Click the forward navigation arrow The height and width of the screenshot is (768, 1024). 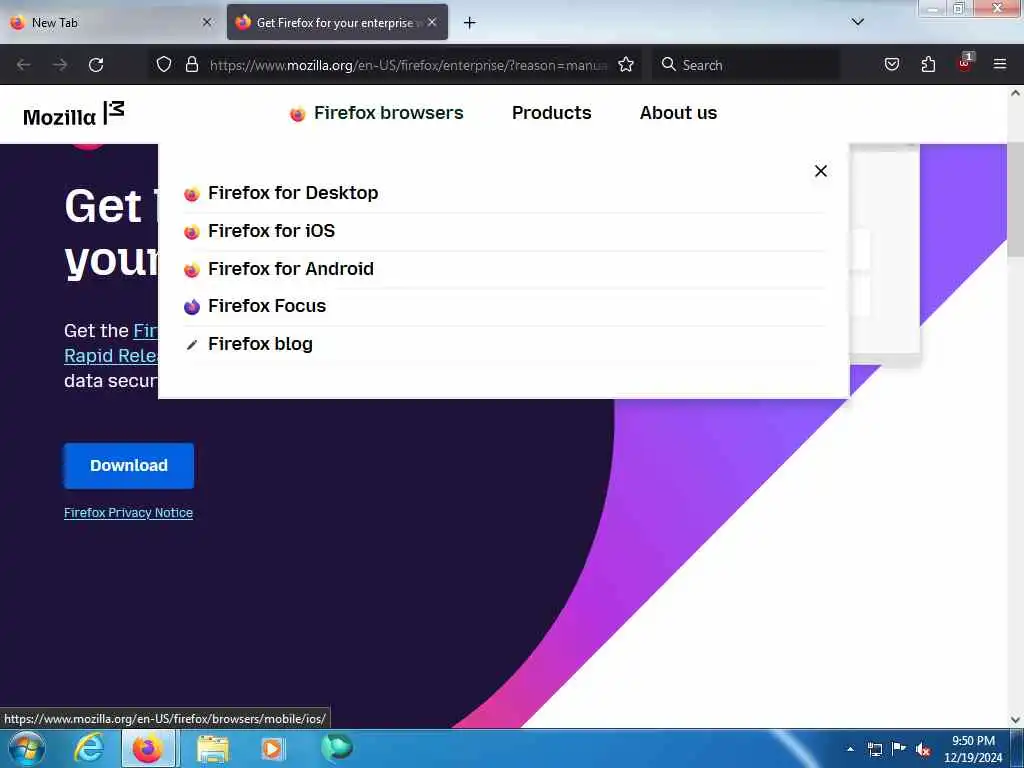click(x=60, y=65)
